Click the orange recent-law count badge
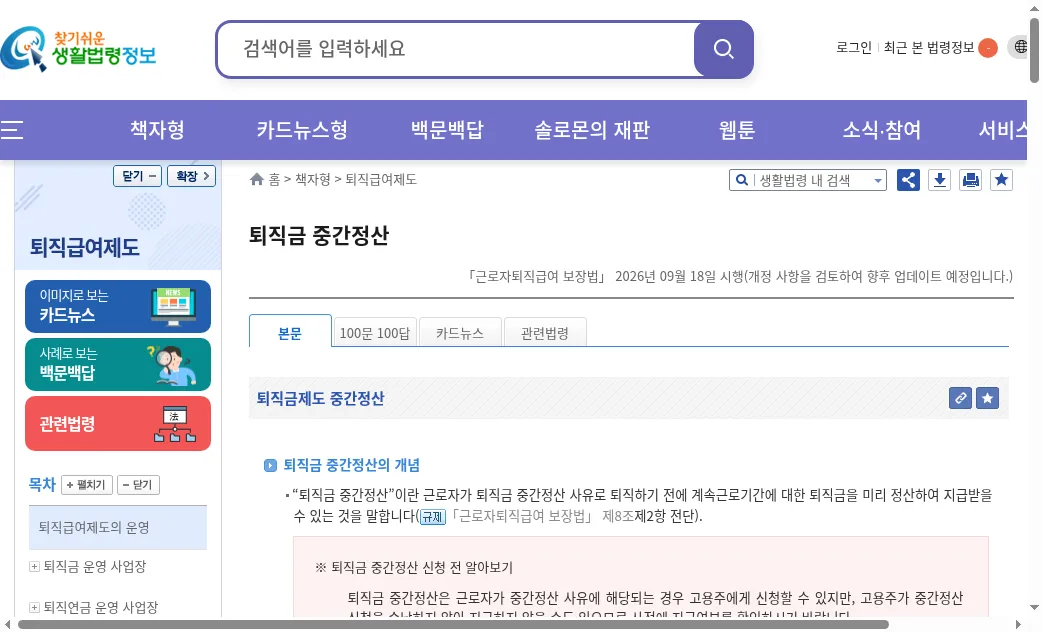Viewport: 1042px width, 632px height. click(x=988, y=48)
